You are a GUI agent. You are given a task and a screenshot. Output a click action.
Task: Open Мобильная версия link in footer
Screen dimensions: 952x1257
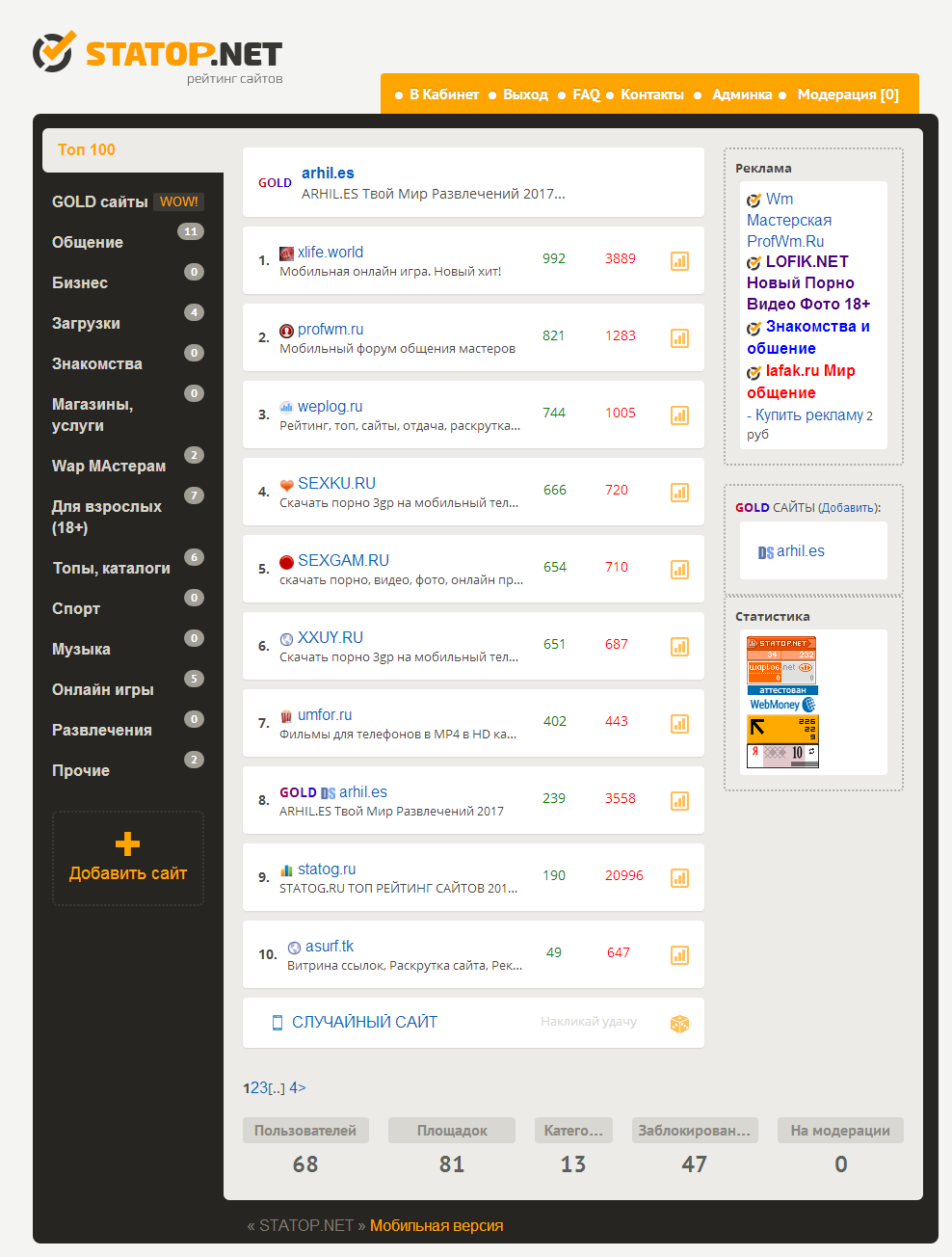pos(436,1225)
